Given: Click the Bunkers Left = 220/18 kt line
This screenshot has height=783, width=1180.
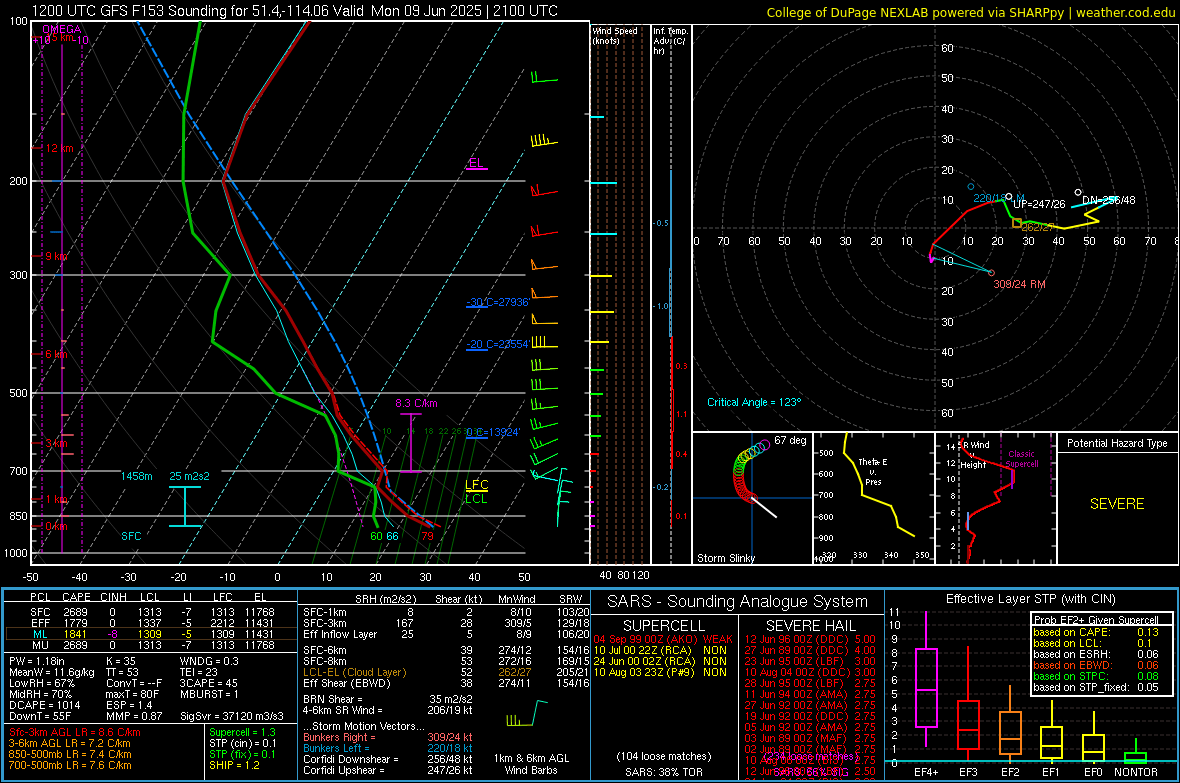Looking at the screenshot, I should click(x=388, y=748).
